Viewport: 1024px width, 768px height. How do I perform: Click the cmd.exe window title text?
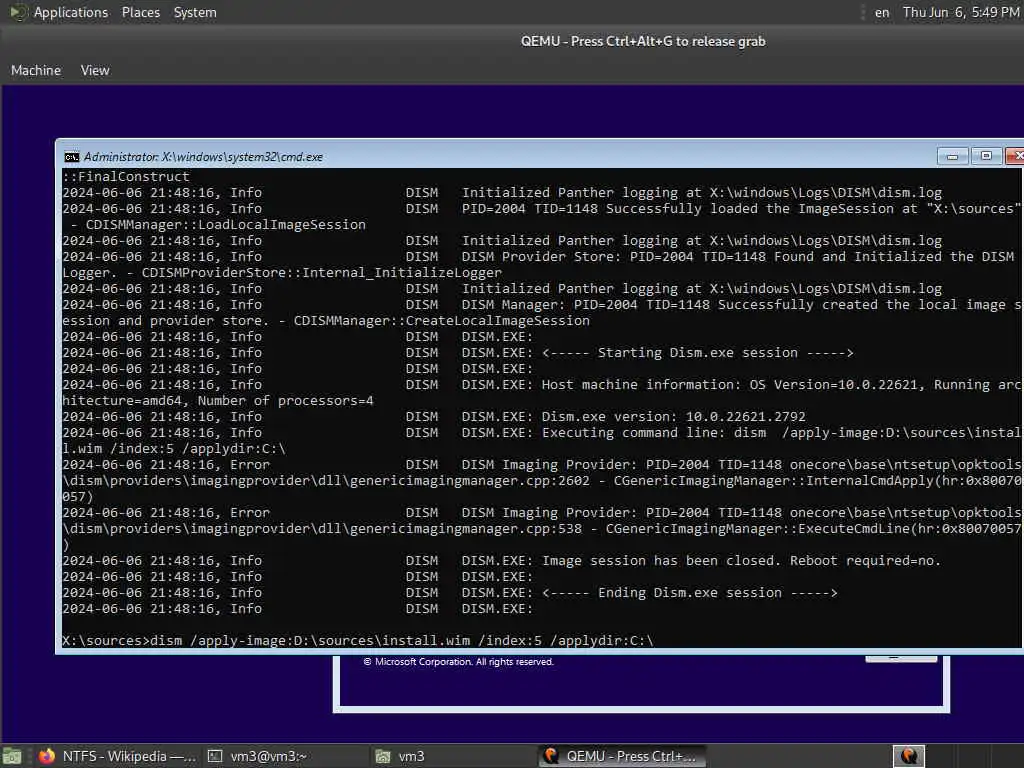[203, 157]
